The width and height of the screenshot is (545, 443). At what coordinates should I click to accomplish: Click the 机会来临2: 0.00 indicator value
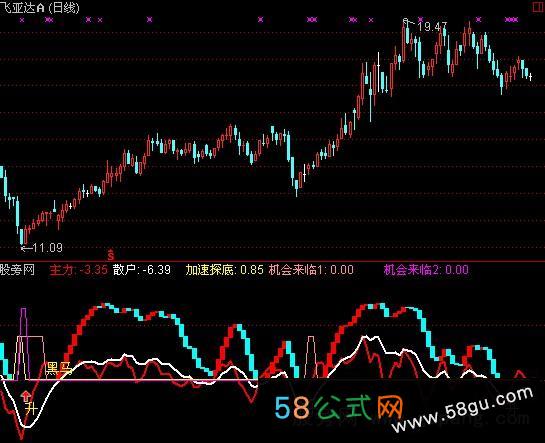(x=426, y=270)
